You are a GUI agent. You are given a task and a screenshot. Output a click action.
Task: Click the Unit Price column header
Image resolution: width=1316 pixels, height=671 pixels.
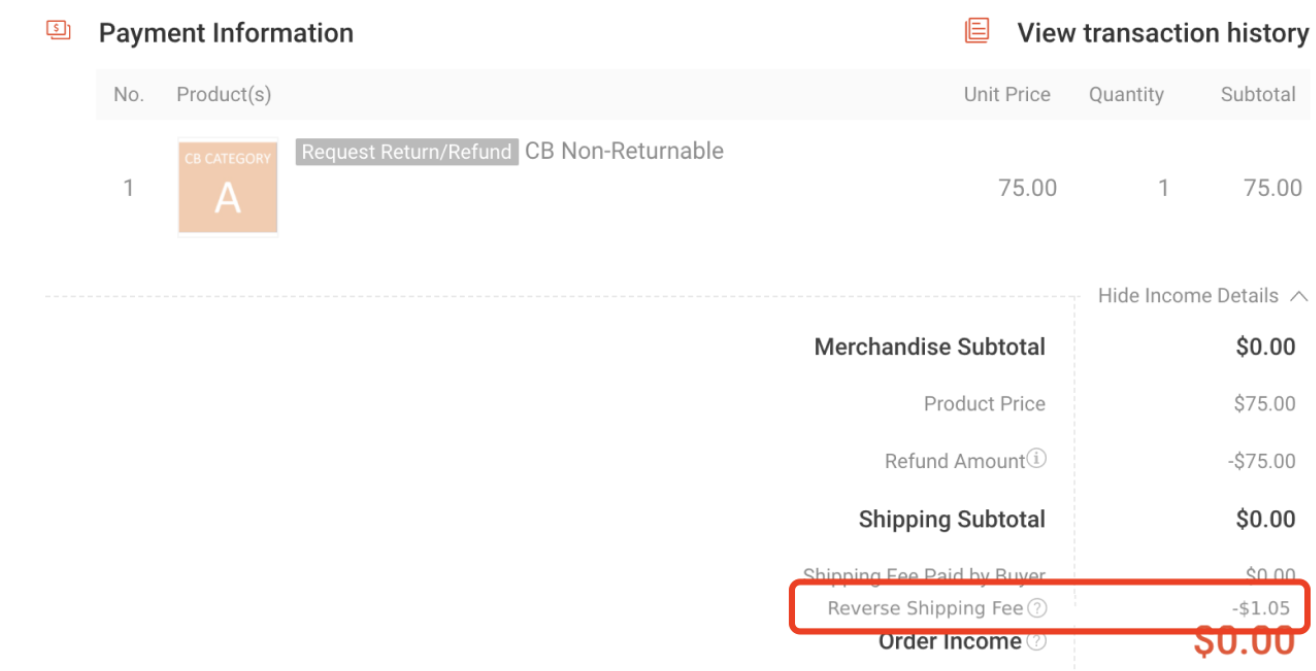(1007, 94)
